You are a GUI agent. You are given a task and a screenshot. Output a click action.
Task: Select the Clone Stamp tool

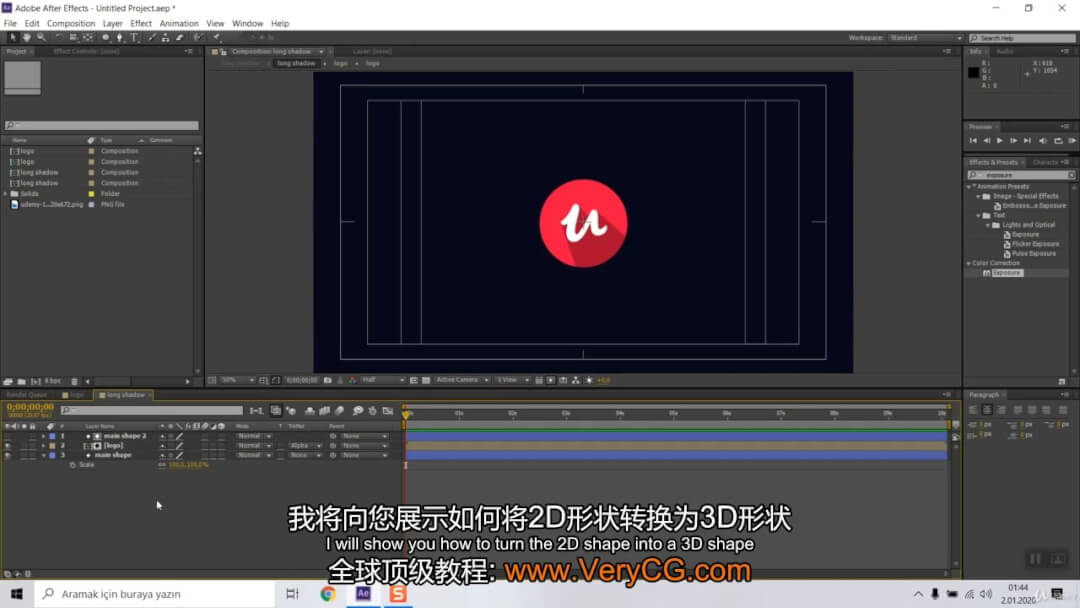point(165,37)
